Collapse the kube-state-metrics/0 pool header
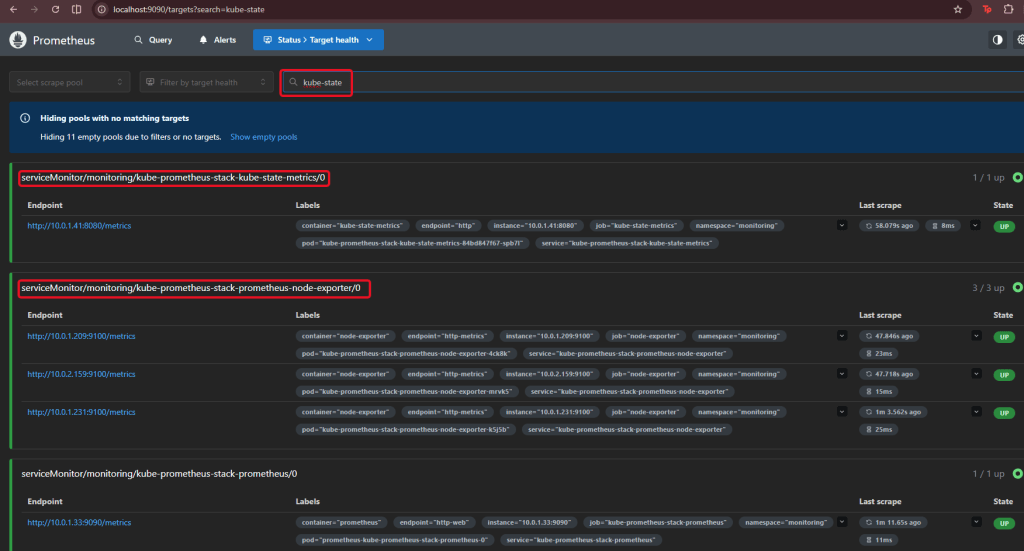Image resolution: width=1024 pixels, height=551 pixels. click(x=173, y=178)
